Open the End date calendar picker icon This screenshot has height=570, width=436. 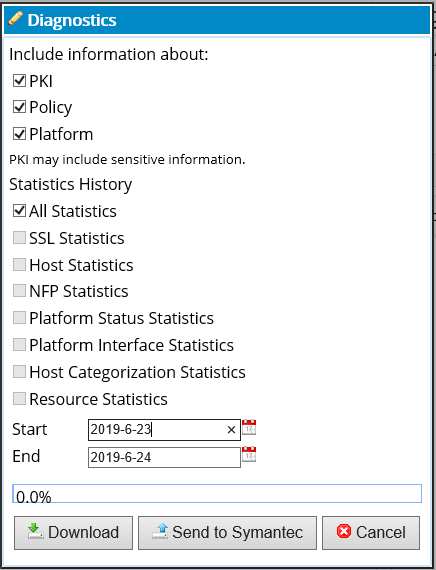[249, 454]
